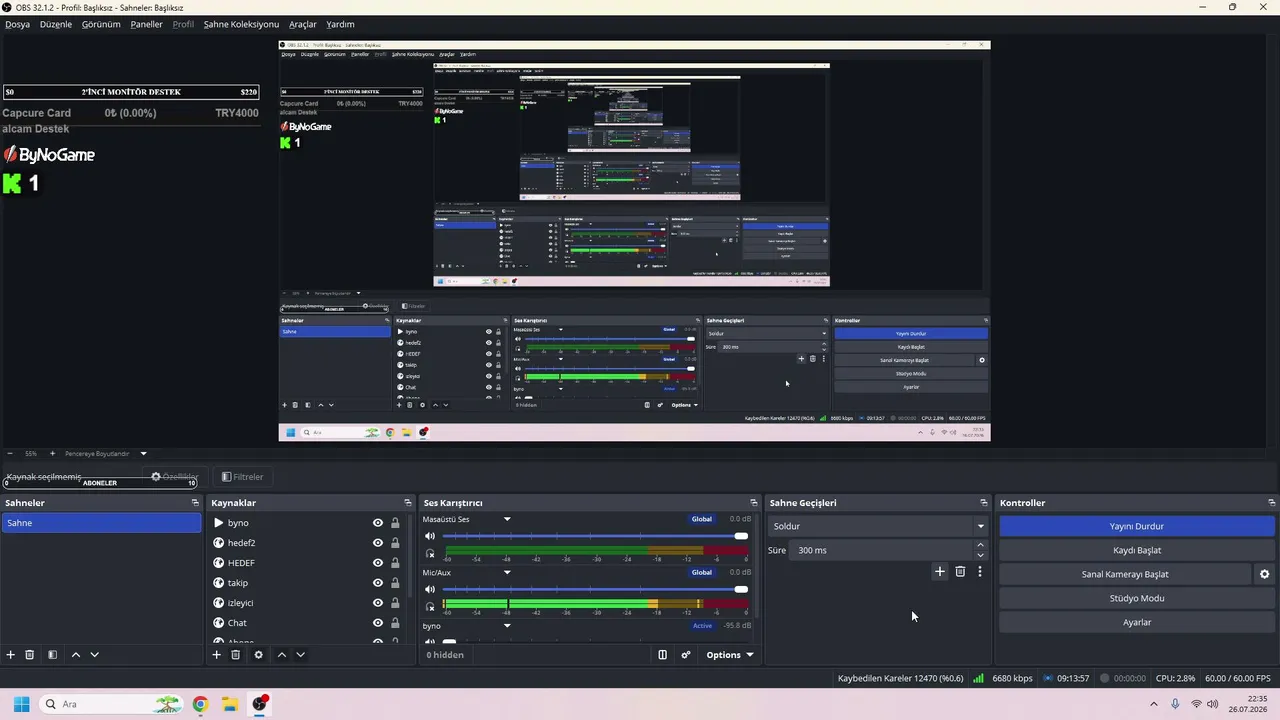The height and width of the screenshot is (720, 1280).
Task: Expand the Masaüstü Ses options arrow
Action: (507, 519)
